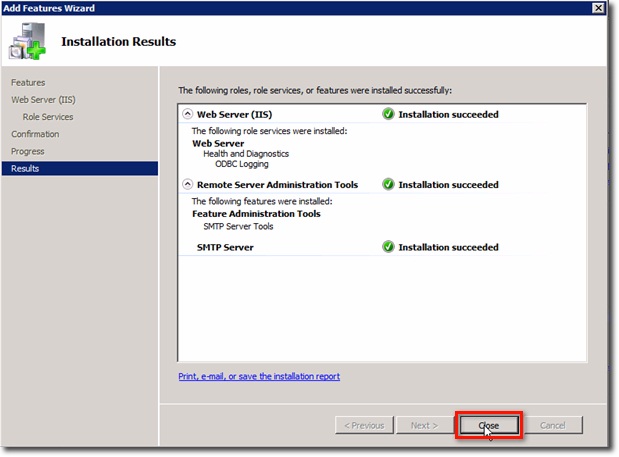This screenshot has height=457, width=619.
Task: Select the Role Services sidebar step
Action: [48, 117]
